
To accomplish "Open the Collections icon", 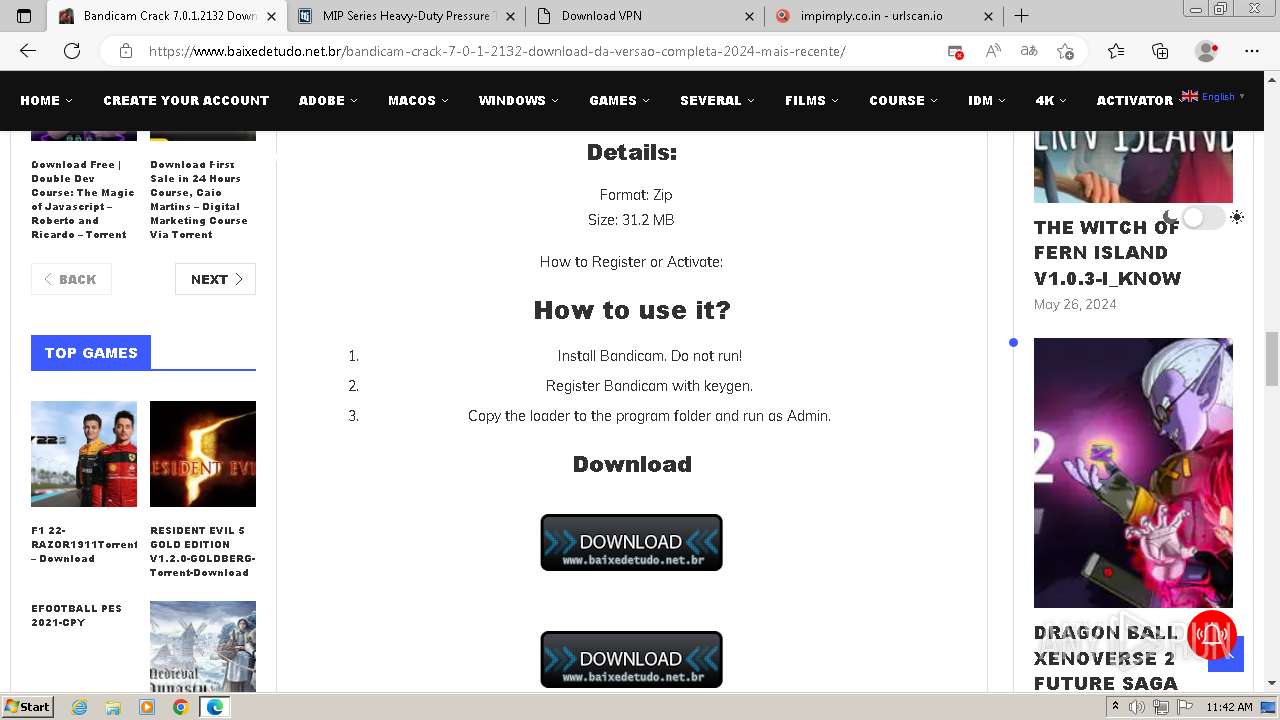I will pos(1160,51).
